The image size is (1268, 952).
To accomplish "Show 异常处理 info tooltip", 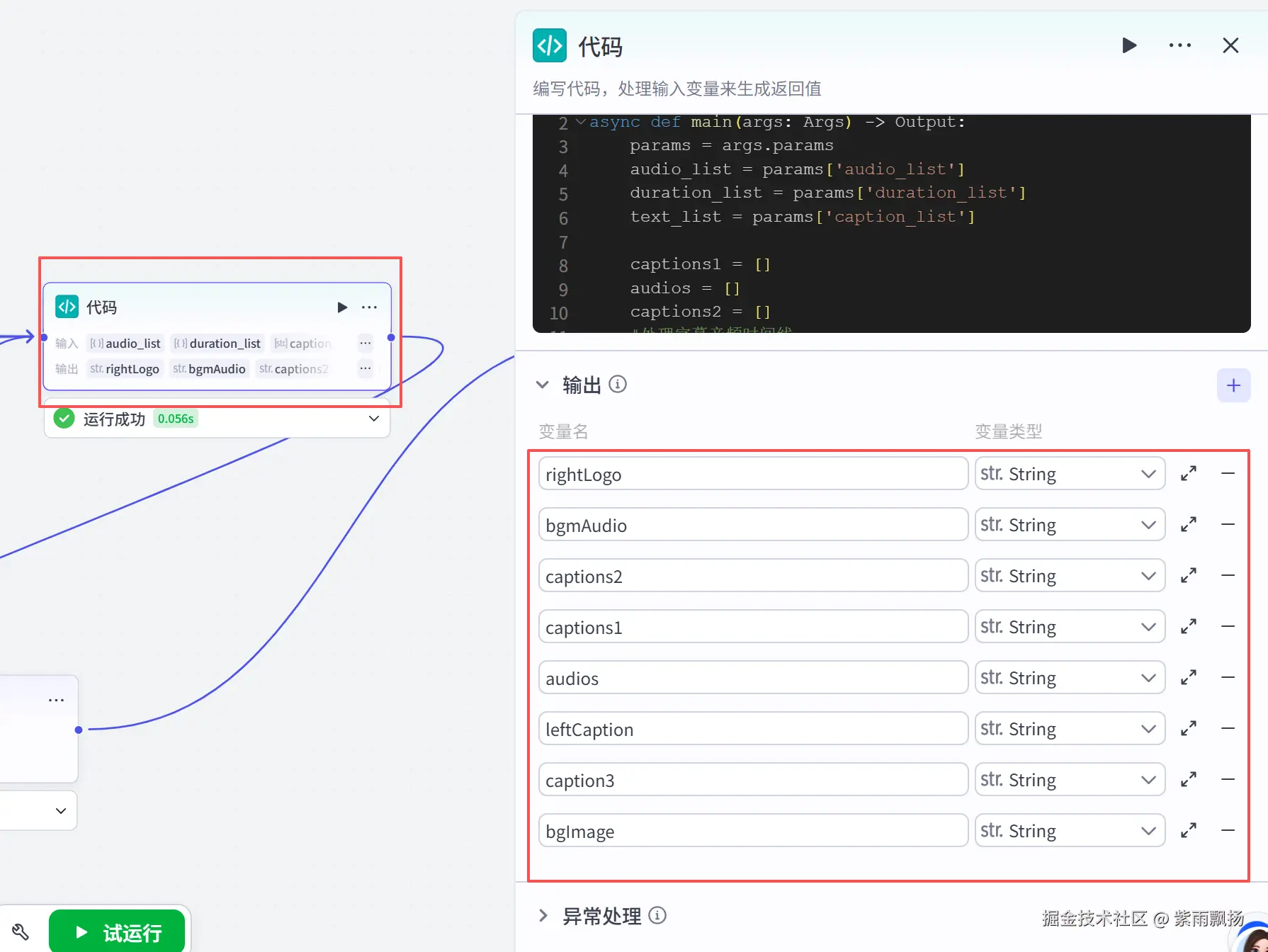I will [x=657, y=915].
